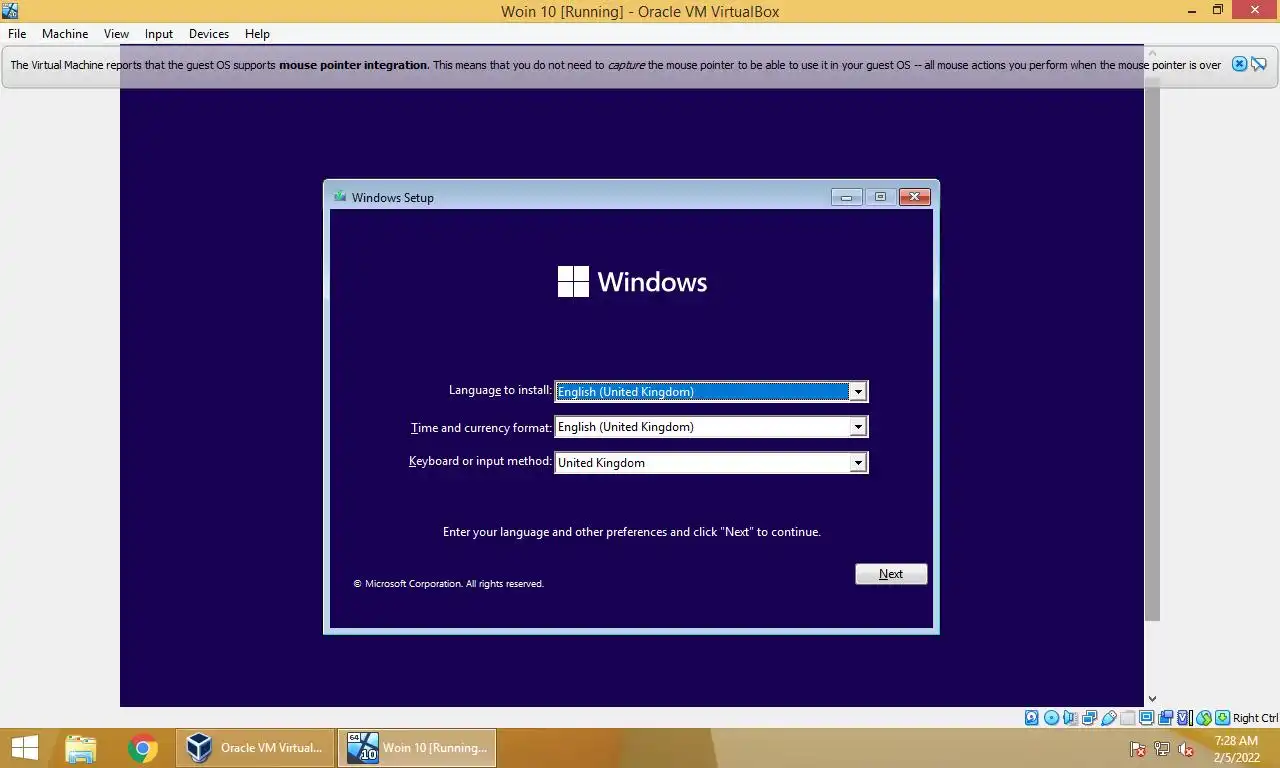Click the 'mouse pointer integration' notification text
The image size is (1280, 768).
coord(353,65)
